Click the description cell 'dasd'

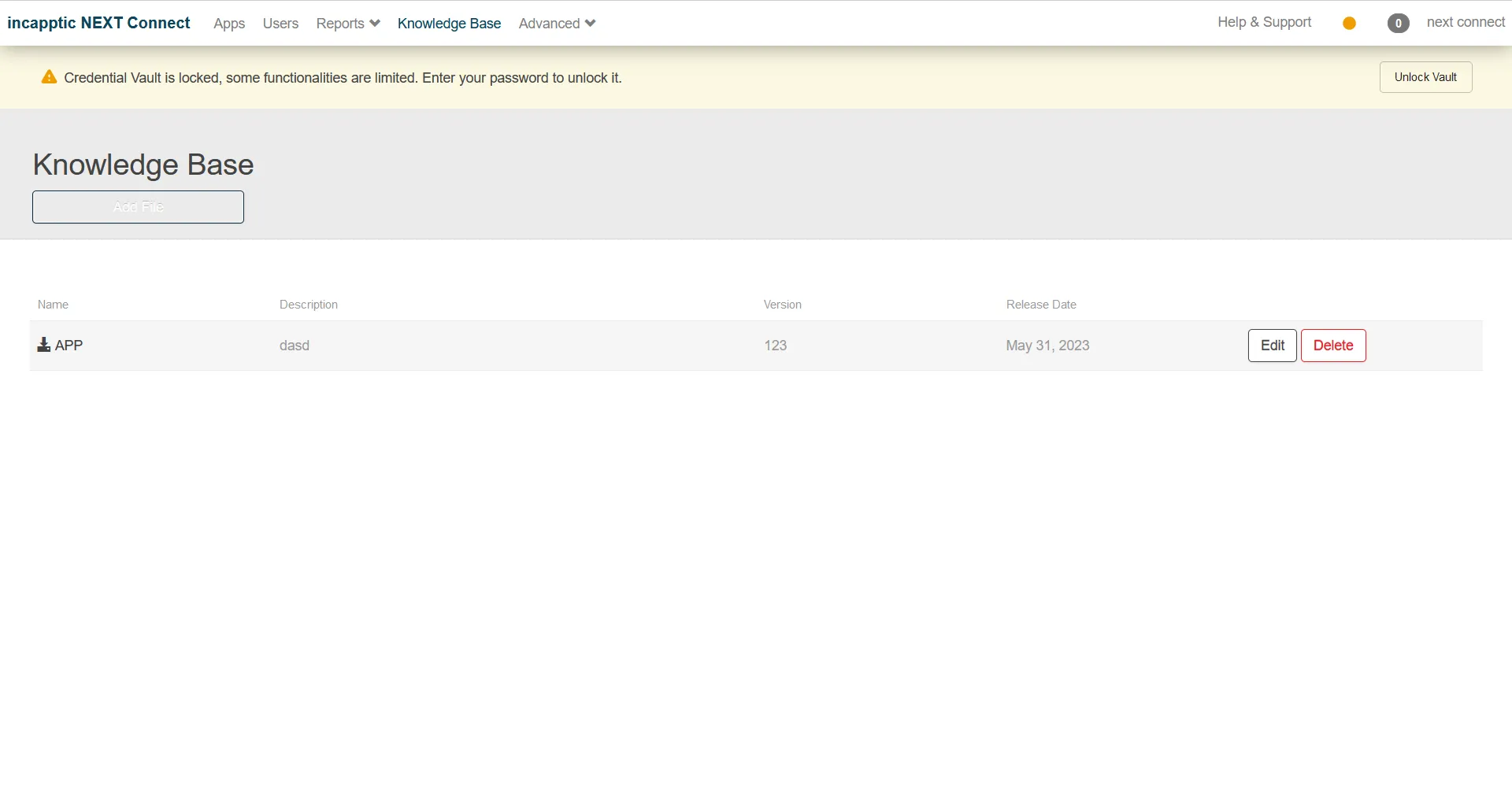point(295,346)
